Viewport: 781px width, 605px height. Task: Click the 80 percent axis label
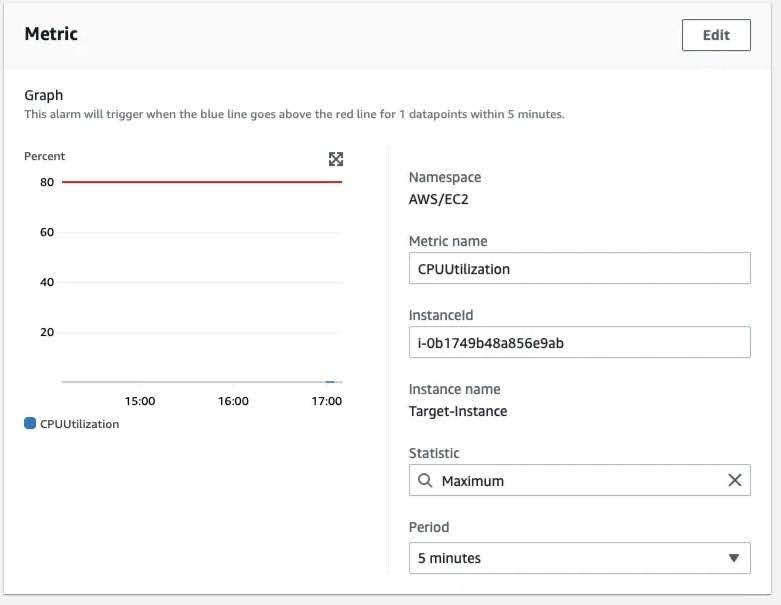(x=47, y=182)
